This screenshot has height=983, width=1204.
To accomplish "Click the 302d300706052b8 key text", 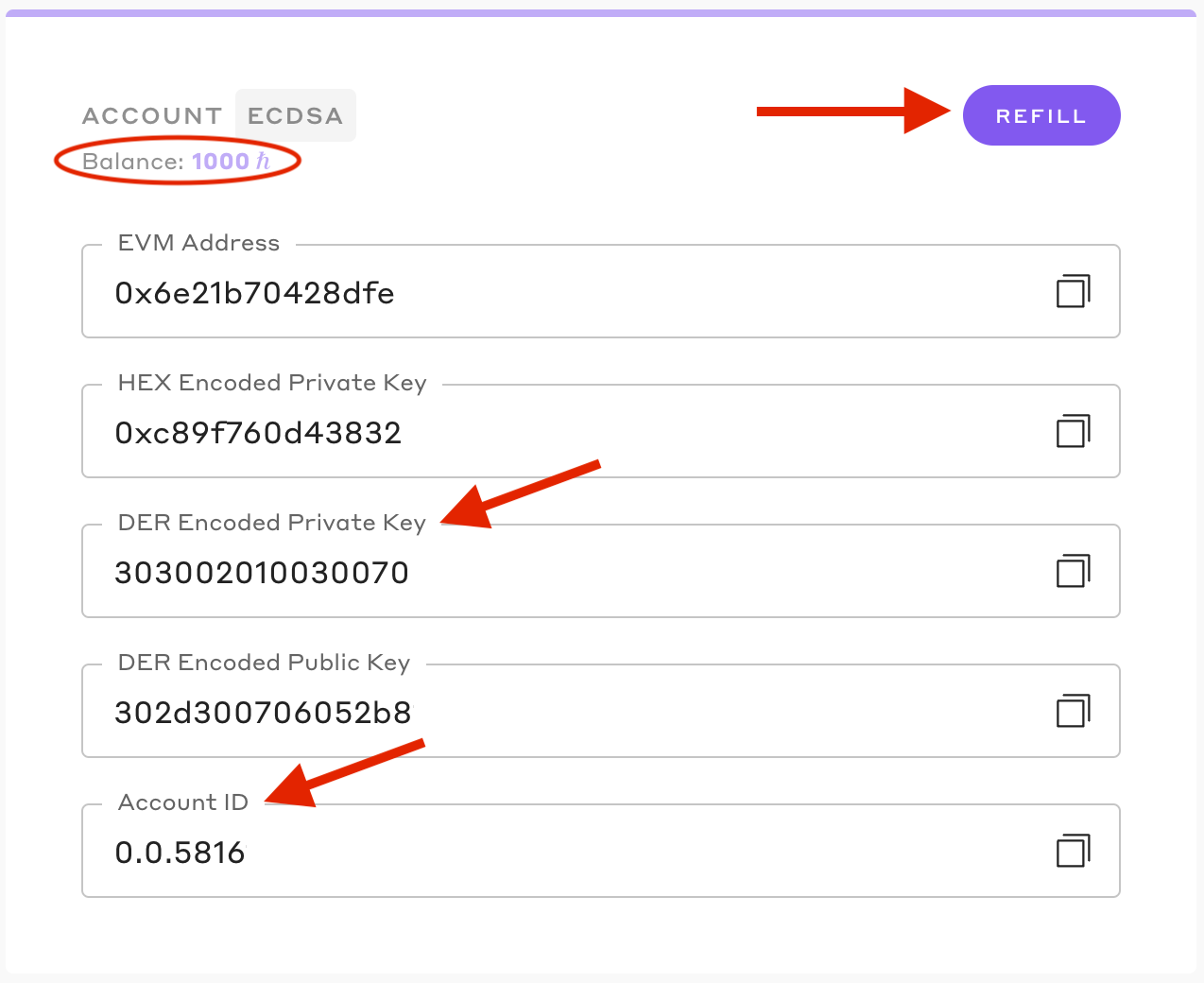I will (263, 713).
